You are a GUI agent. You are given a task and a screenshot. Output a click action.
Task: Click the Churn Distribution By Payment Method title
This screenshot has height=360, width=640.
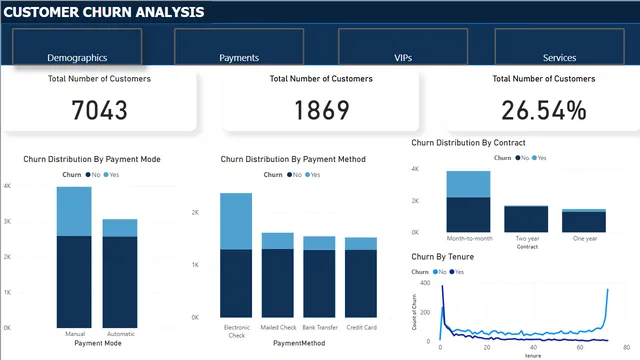coord(293,159)
